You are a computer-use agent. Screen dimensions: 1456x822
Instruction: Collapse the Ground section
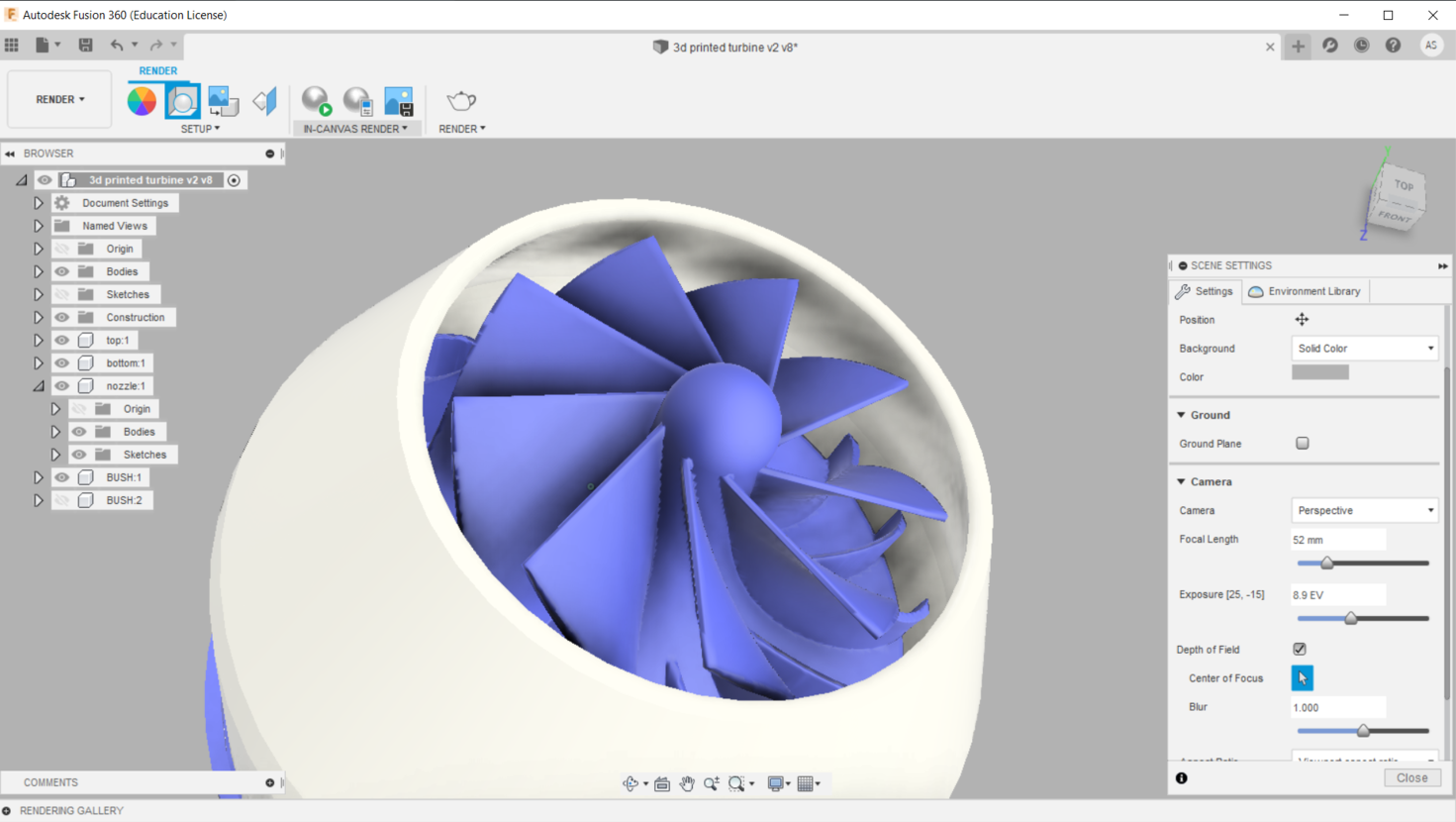1182,415
